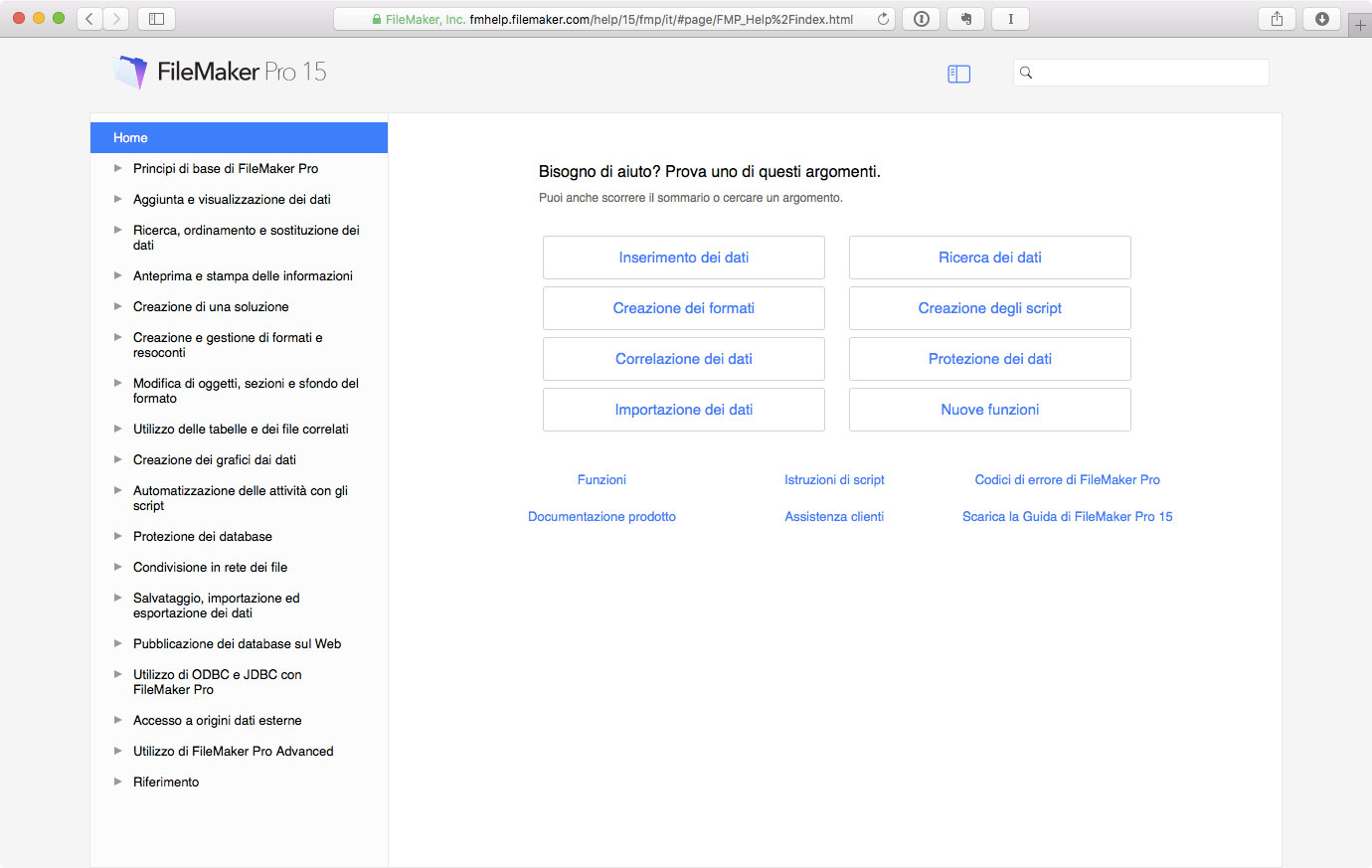
Task: Expand 'Anteprima e stampa delle informazioni' arrow
Action: tap(118, 275)
